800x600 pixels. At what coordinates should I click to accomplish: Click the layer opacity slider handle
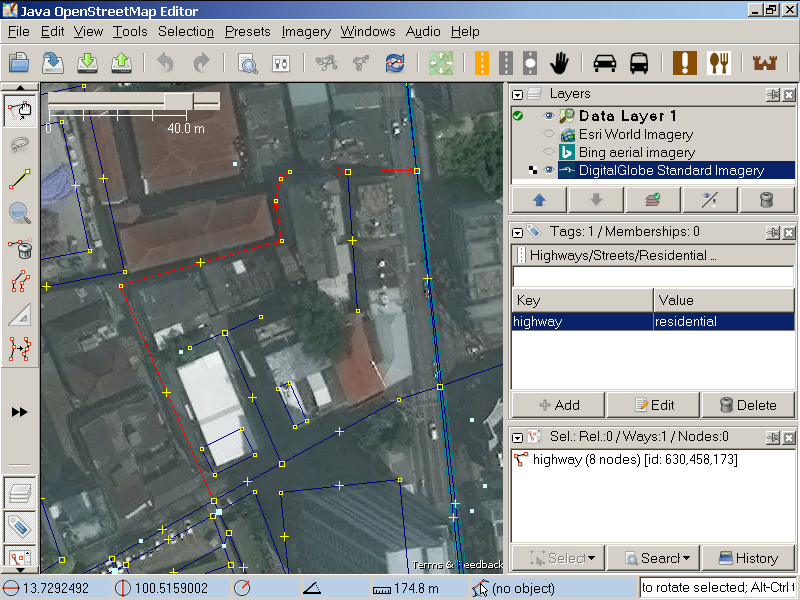[180, 101]
